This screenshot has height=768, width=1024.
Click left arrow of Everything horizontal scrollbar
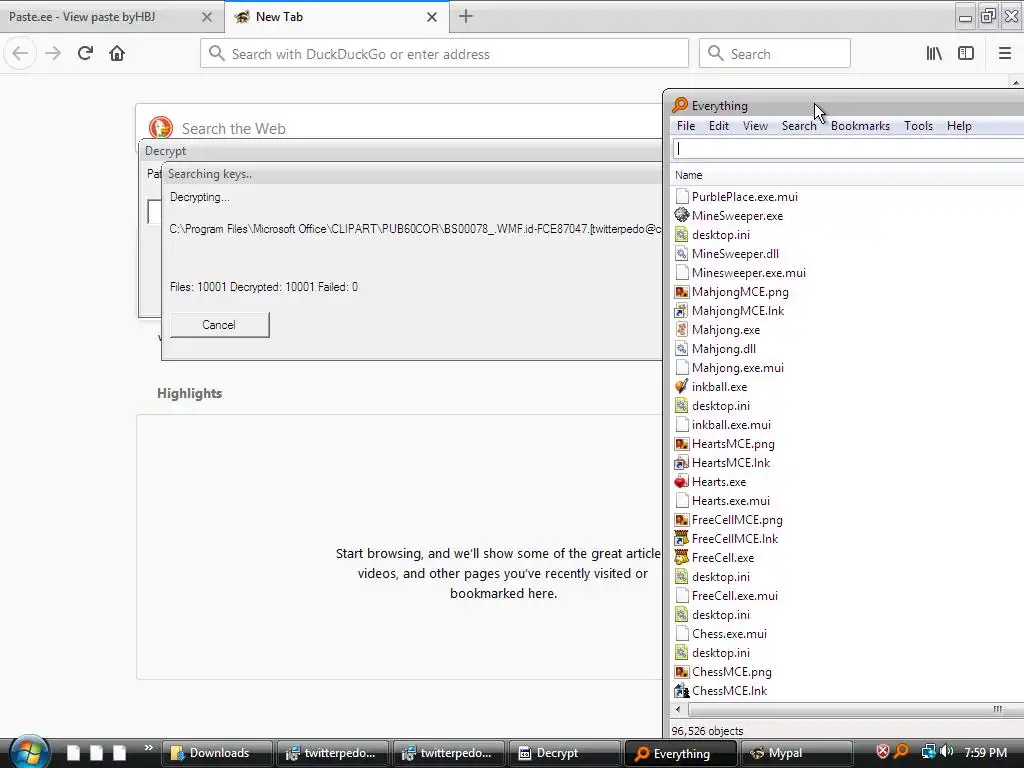pyautogui.click(x=679, y=709)
